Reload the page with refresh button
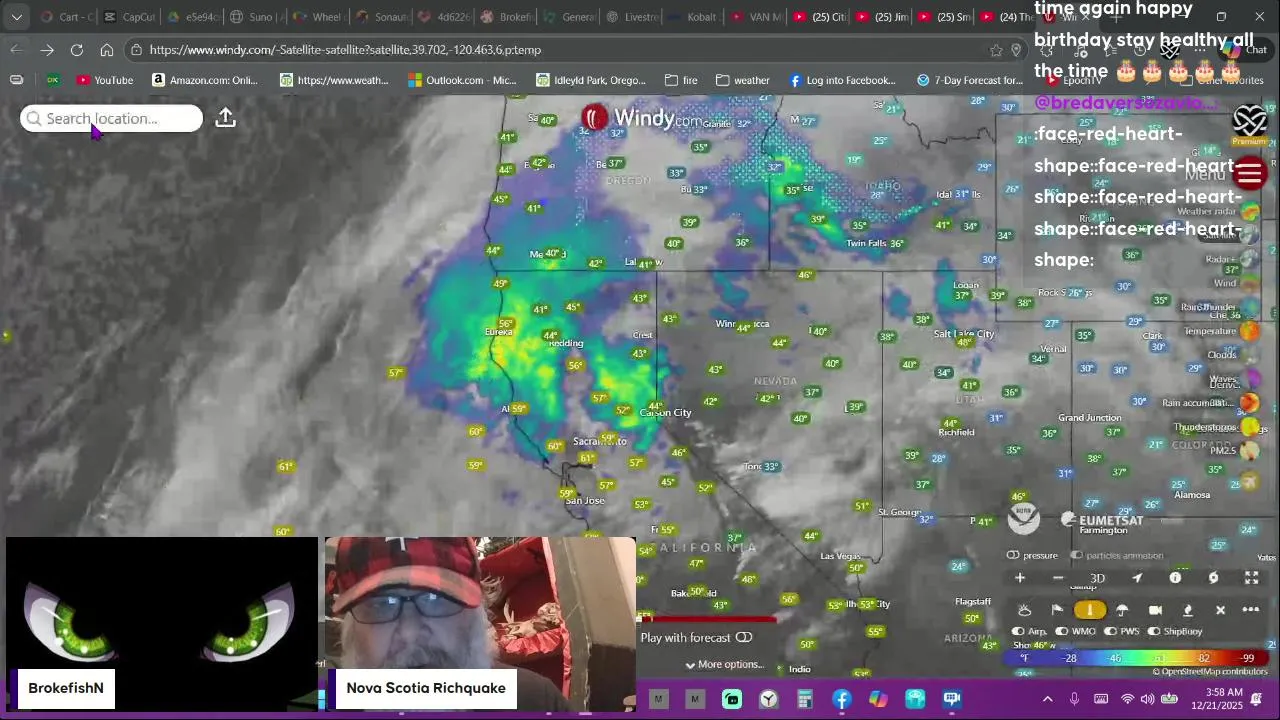Viewport: 1280px width, 720px height. pyautogui.click(x=77, y=49)
